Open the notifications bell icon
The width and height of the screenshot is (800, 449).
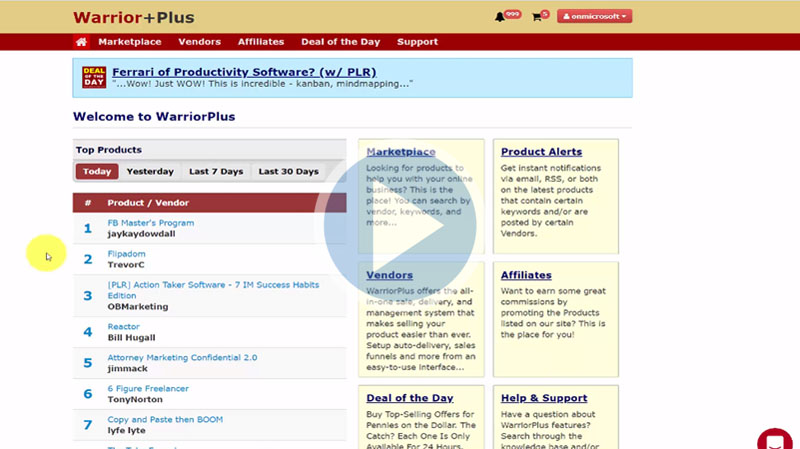tap(500, 17)
